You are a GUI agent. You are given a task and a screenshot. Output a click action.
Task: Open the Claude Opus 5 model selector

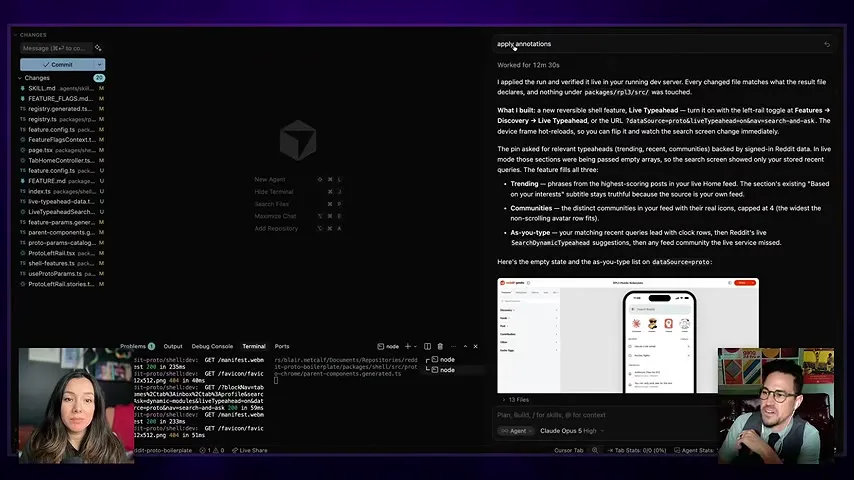[572, 431]
